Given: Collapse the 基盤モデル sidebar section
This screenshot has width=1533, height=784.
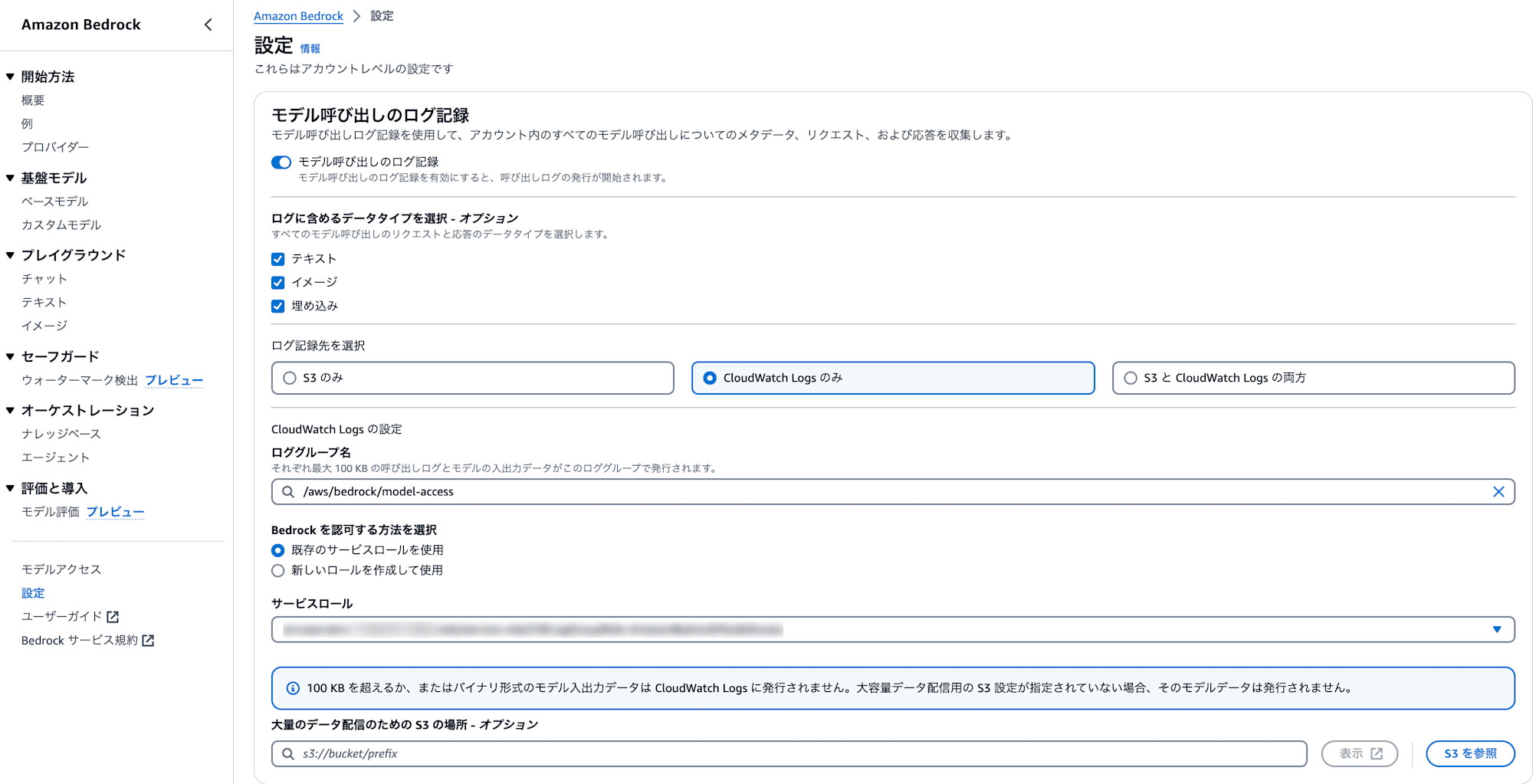Looking at the screenshot, I should tap(10, 178).
